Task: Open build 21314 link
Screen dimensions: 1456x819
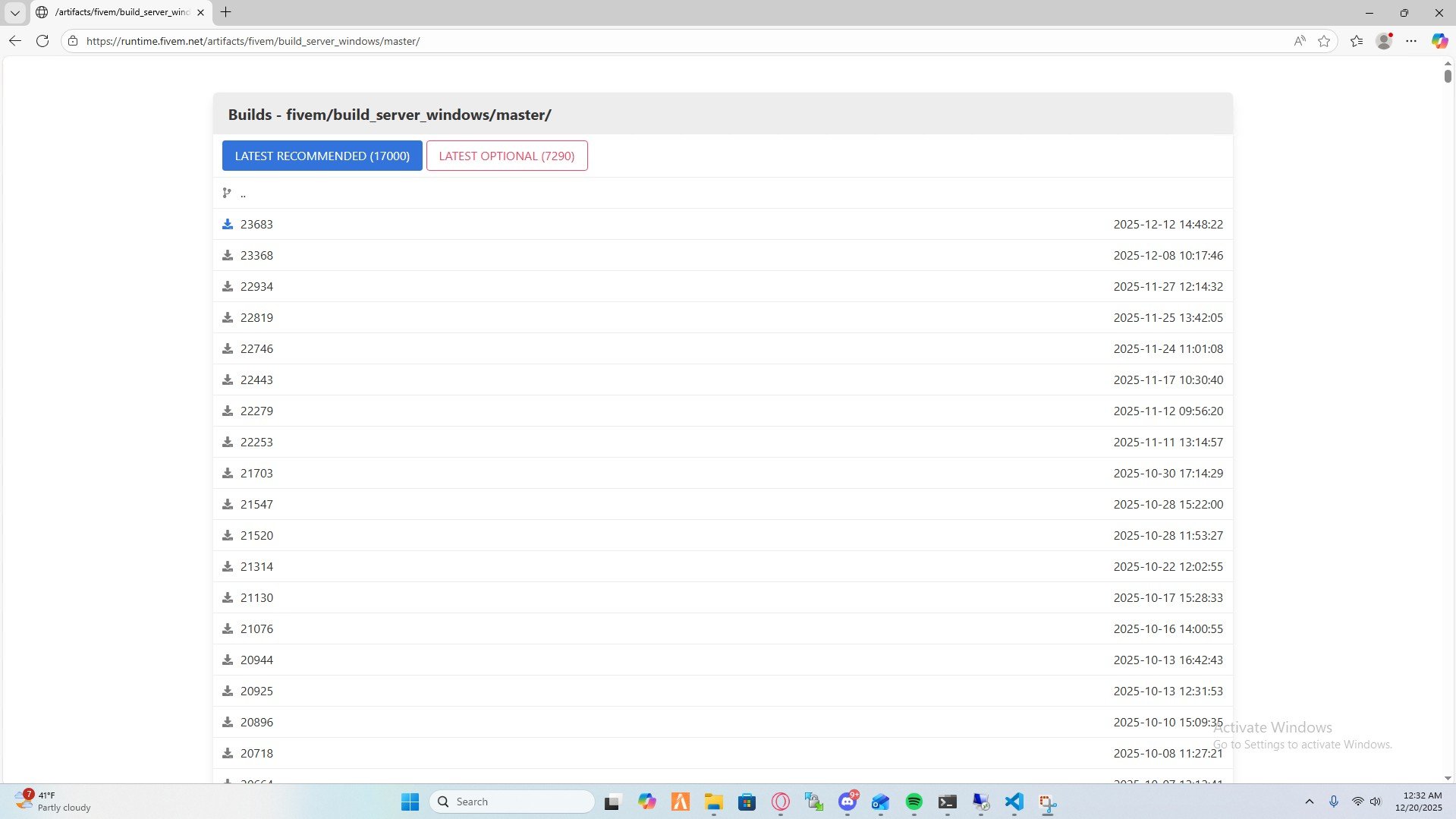Action: point(256,566)
